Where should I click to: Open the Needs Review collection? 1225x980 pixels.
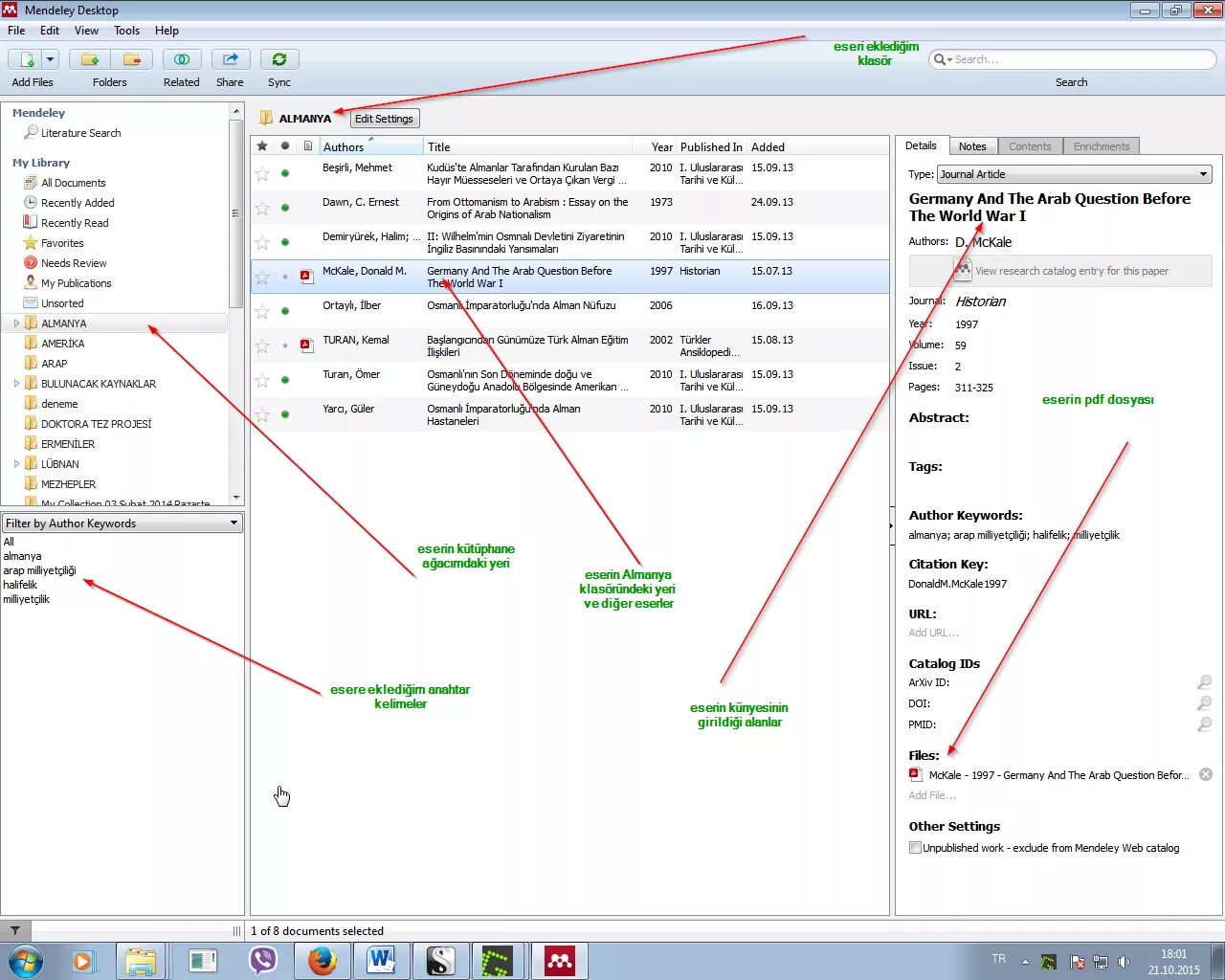(74, 263)
